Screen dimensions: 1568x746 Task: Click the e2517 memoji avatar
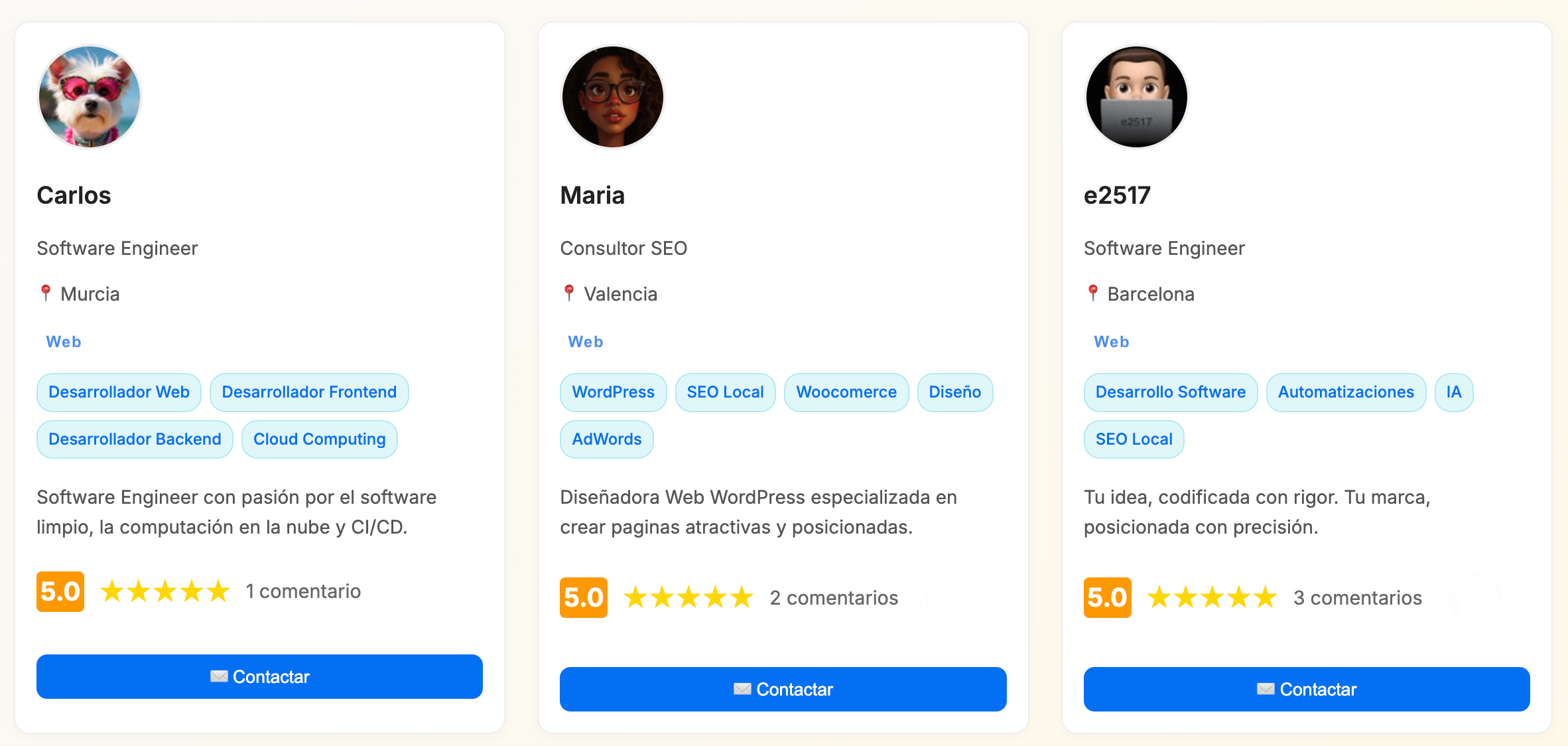[x=1136, y=97]
